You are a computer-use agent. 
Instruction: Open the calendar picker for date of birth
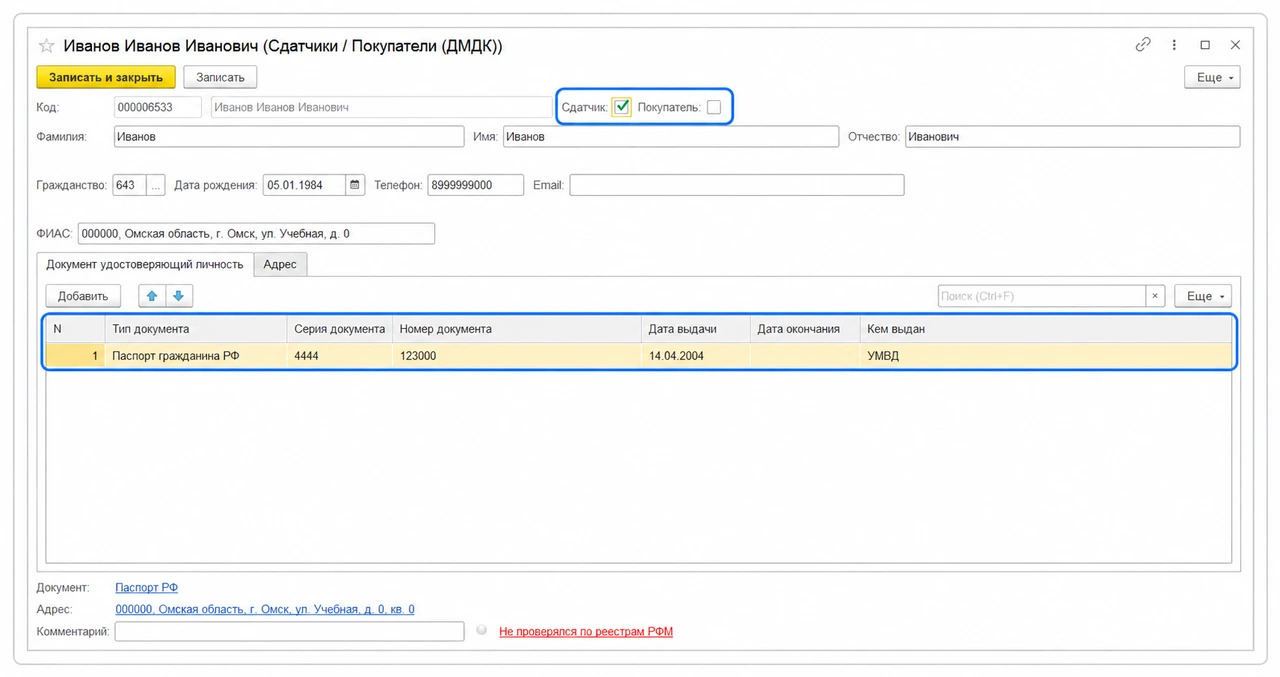pos(356,185)
